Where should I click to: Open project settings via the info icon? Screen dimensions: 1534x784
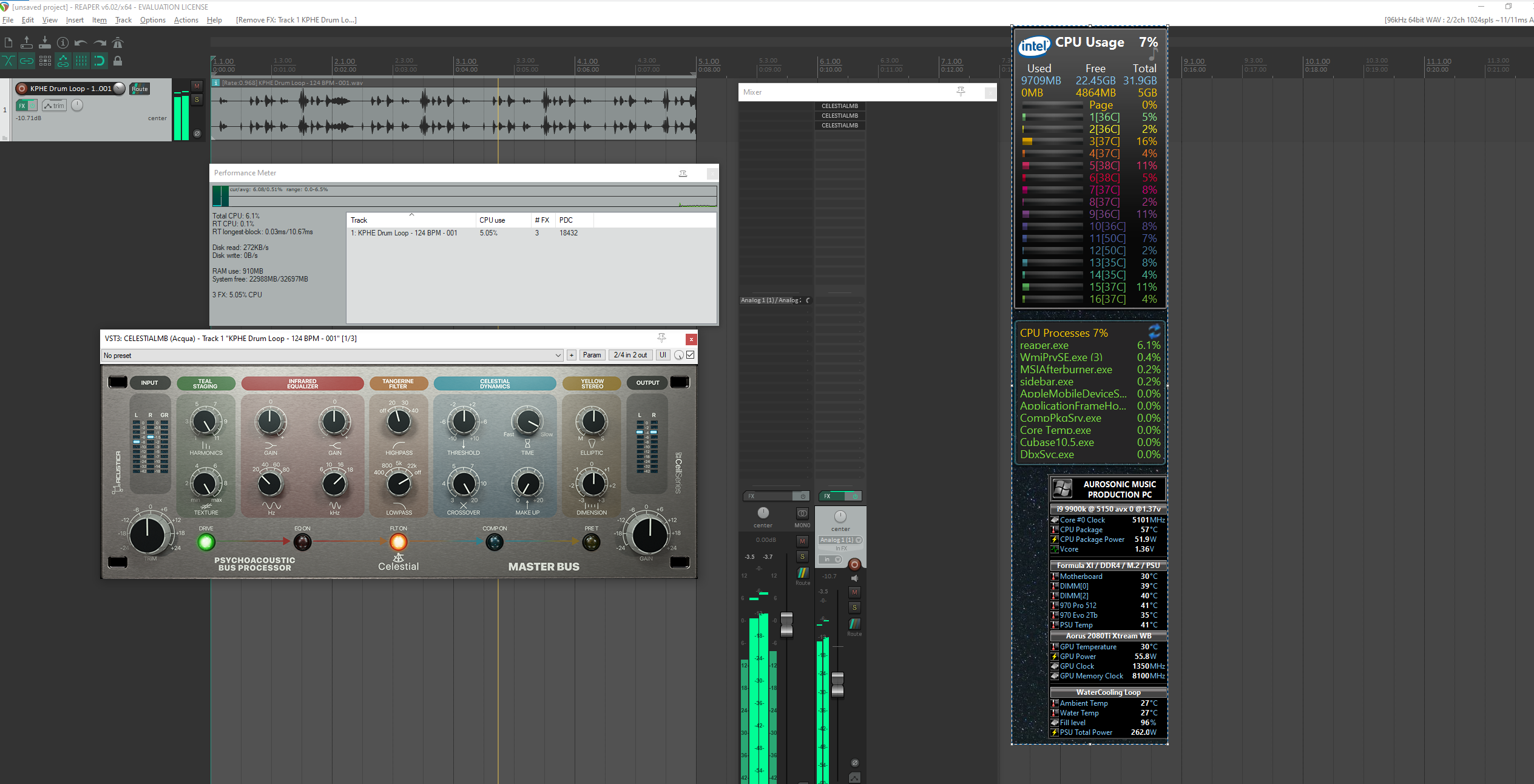(x=63, y=42)
